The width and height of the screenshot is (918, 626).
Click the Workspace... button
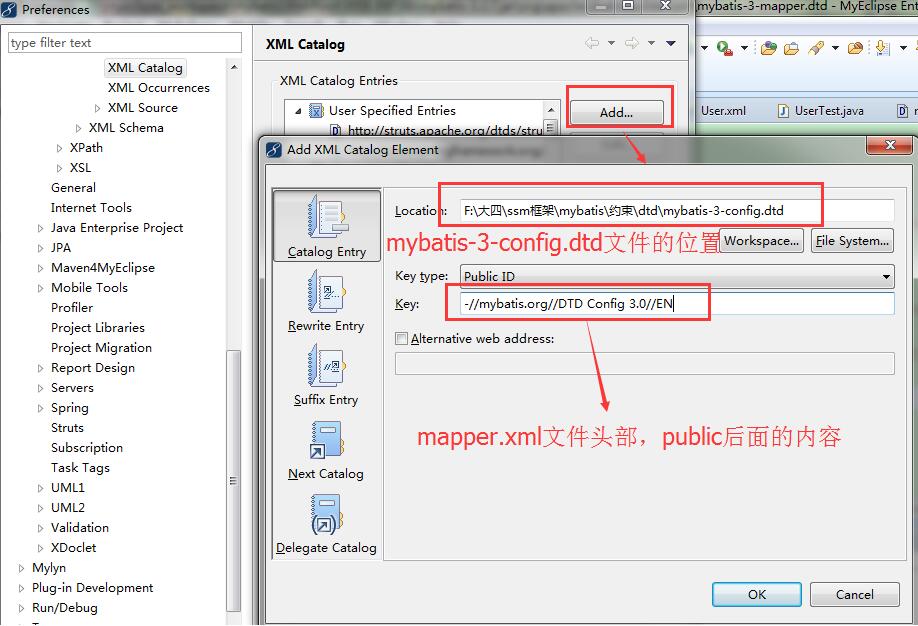coord(761,241)
